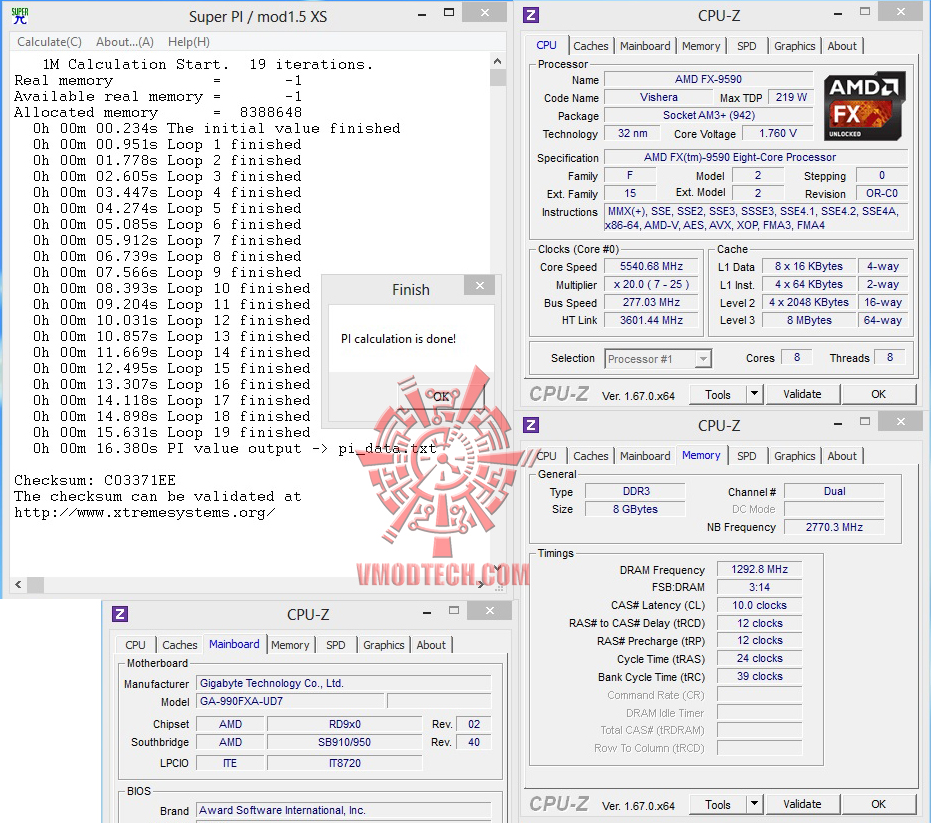
Task: Click OK in the Finish dialog
Action: [x=441, y=396]
